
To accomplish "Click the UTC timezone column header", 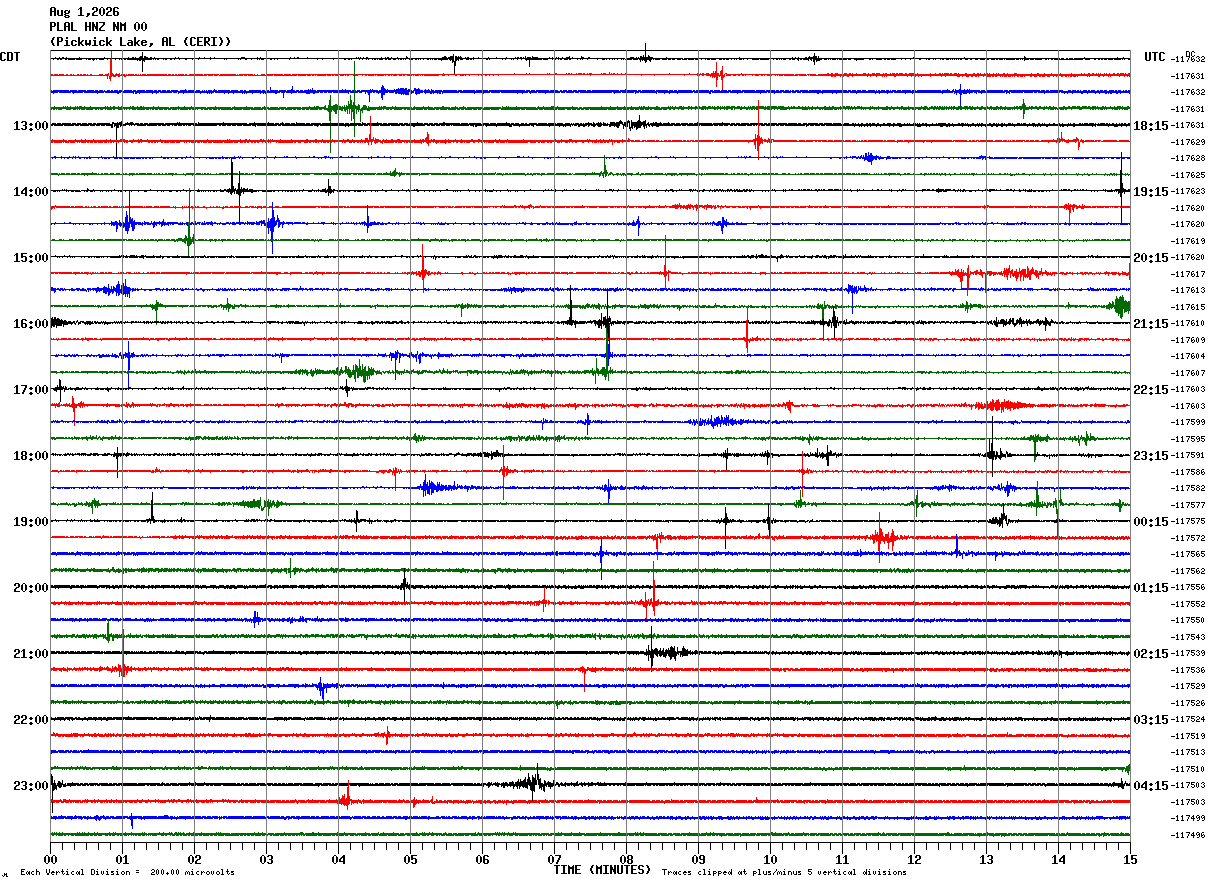I will pos(1155,57).
